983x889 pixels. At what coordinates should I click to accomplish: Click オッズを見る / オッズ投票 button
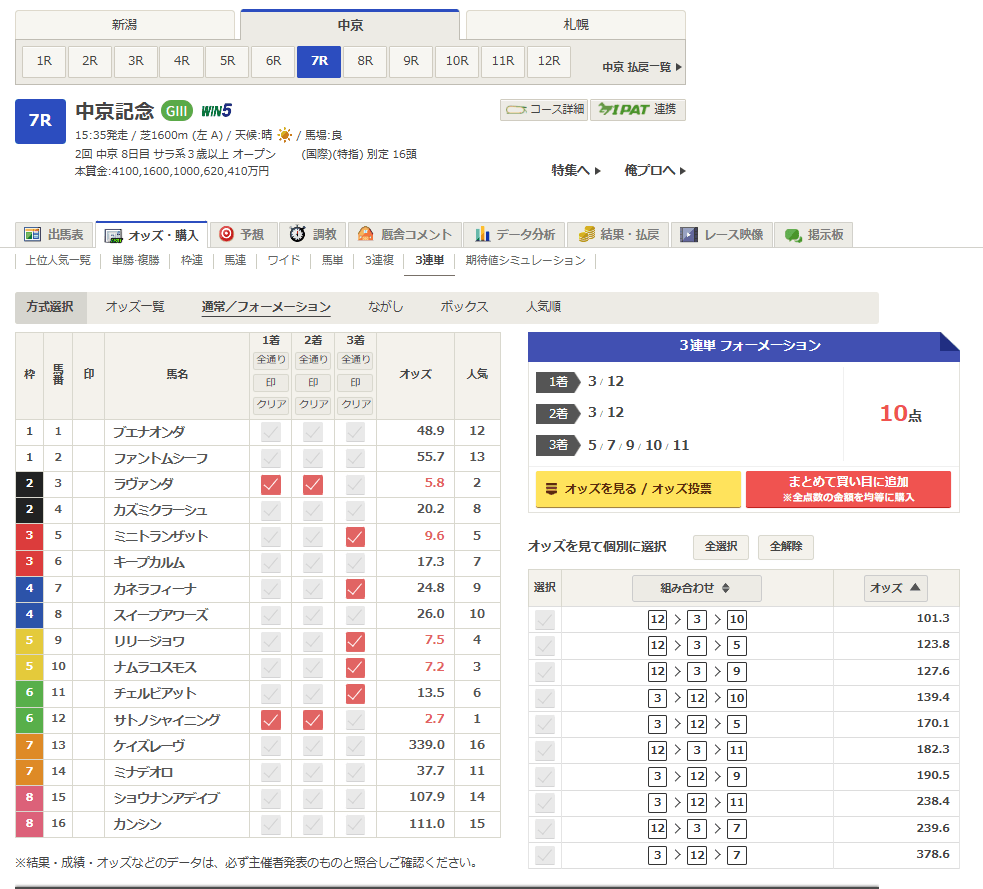point(638,489)
